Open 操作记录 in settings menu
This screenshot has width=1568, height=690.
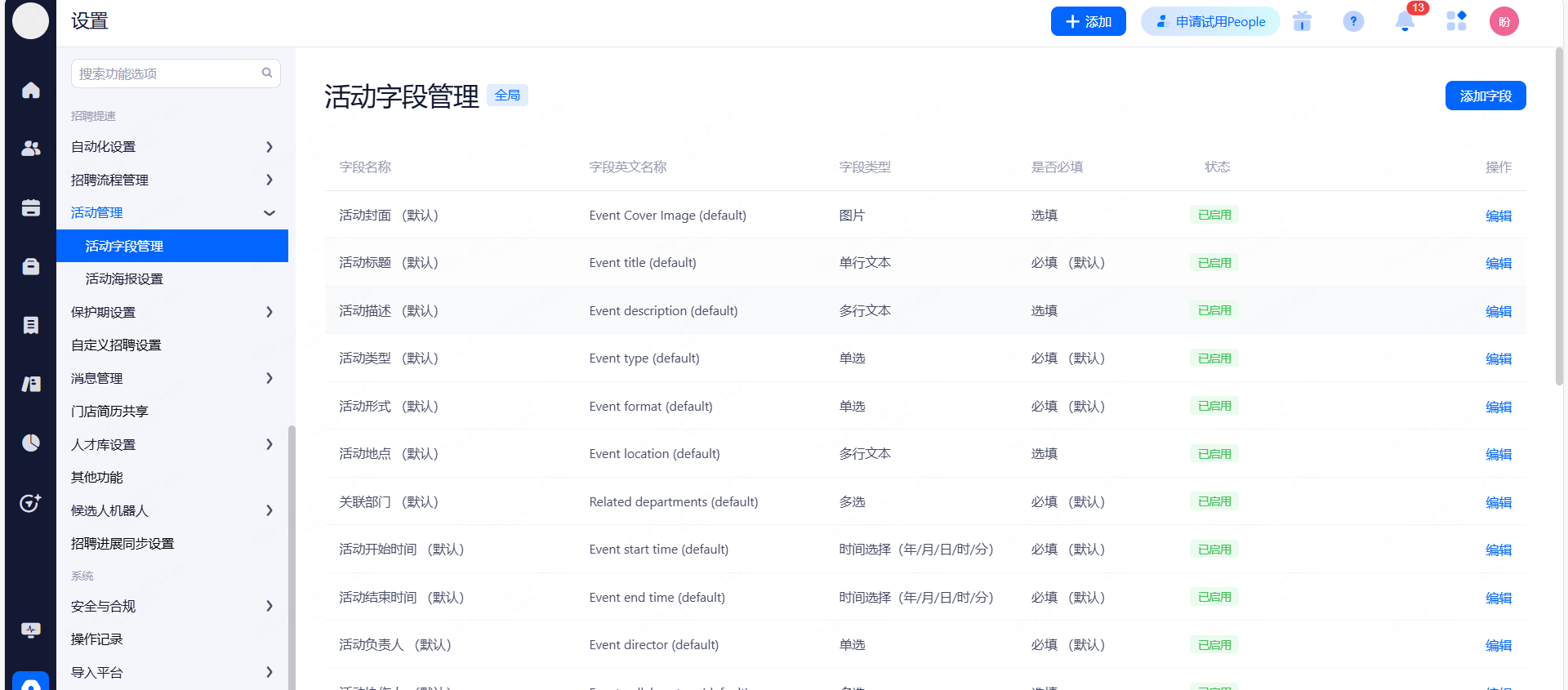pyautogui.click(x=97, y=639)
